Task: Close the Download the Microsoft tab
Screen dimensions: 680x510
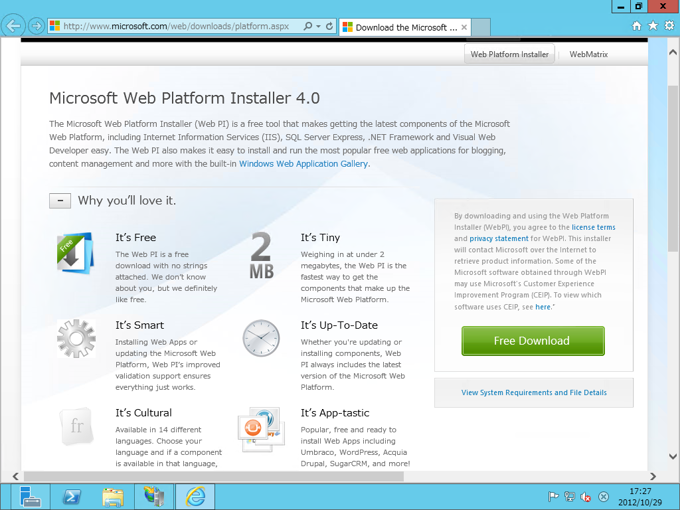Action: point(464,27)
